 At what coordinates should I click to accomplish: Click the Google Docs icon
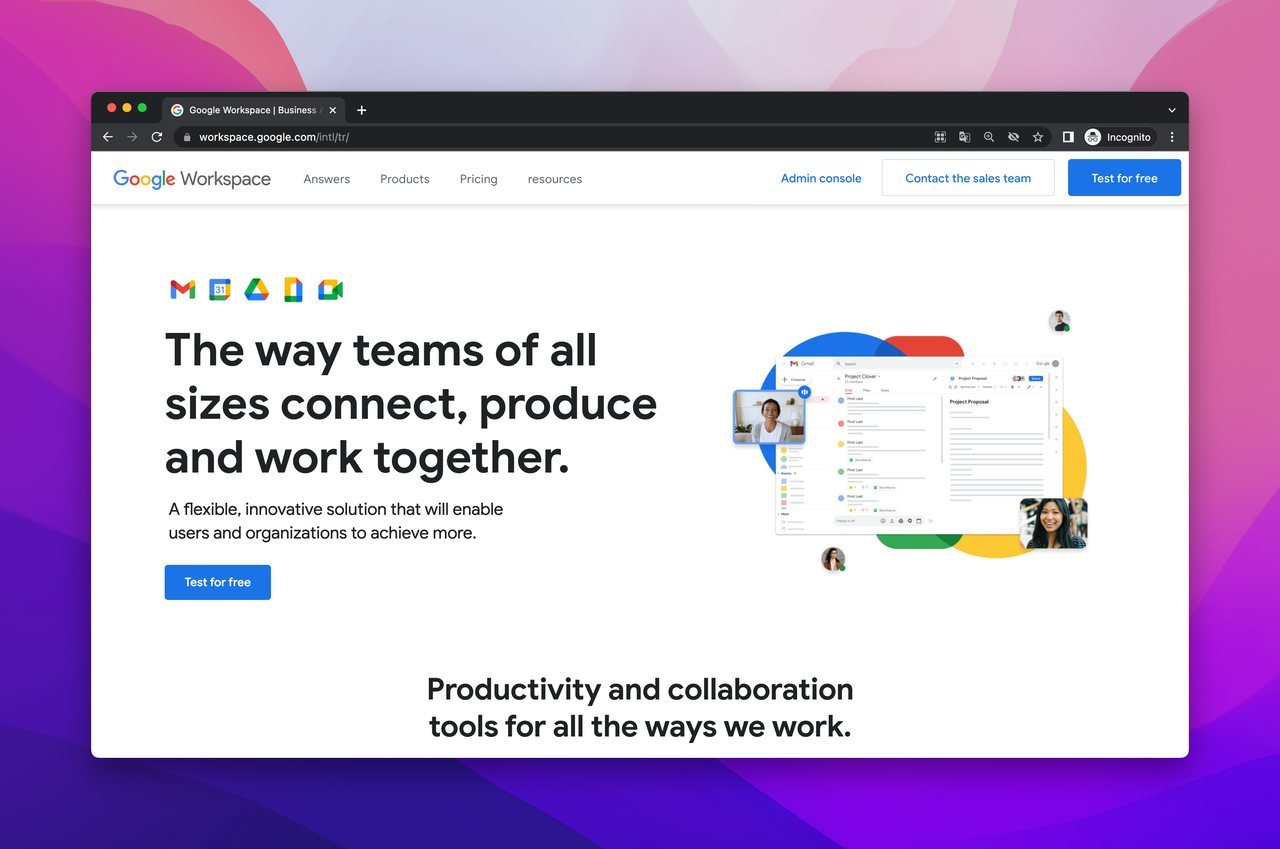tap(293, 290)
